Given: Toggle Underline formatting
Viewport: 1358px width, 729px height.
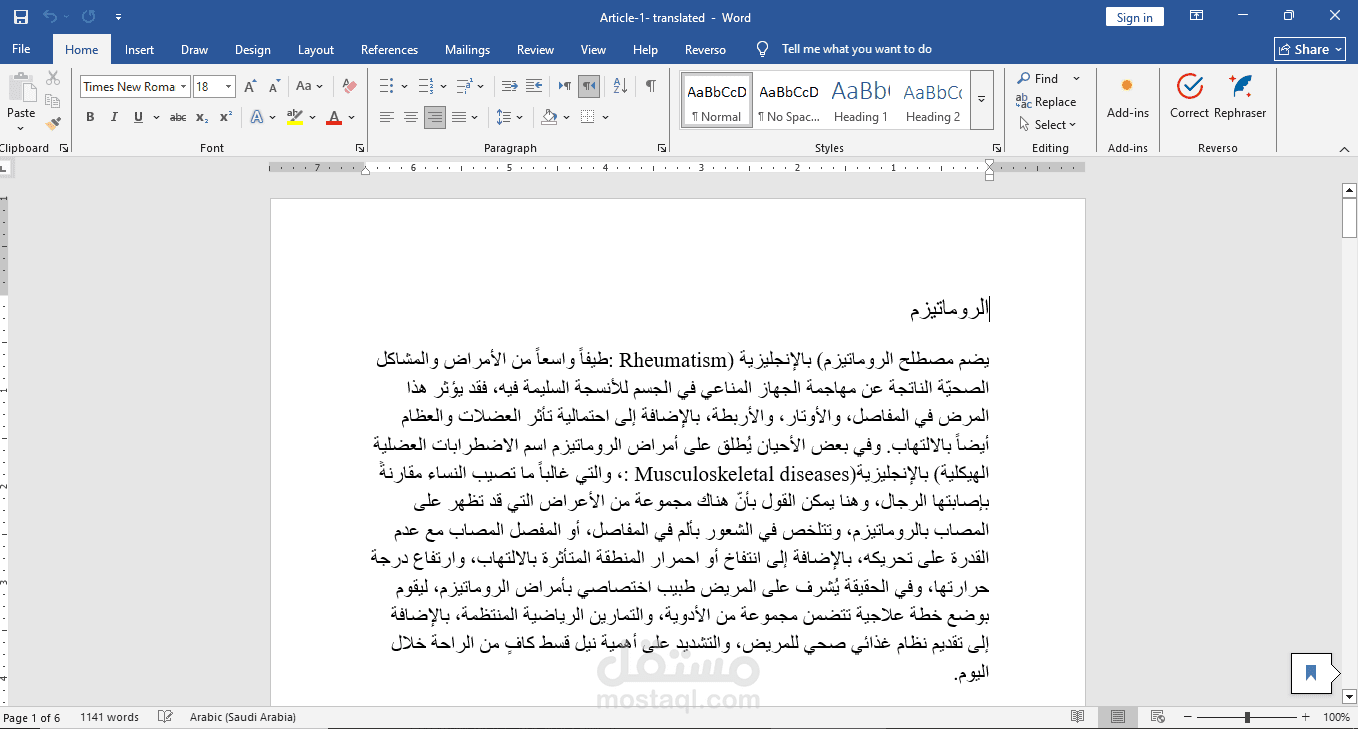Looking at the screenshot, I should click(138, 117).
